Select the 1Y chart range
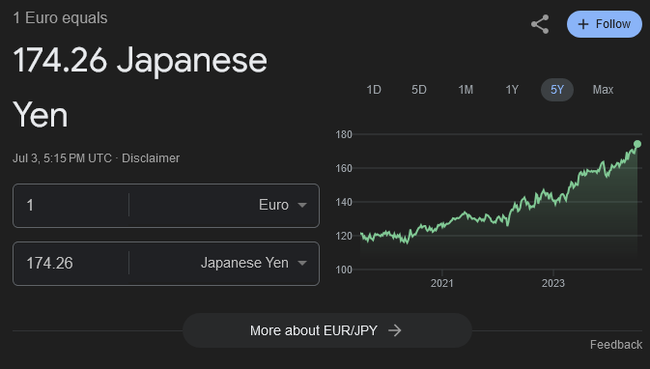This screenshot has width=650, height=369. point(512,90)
